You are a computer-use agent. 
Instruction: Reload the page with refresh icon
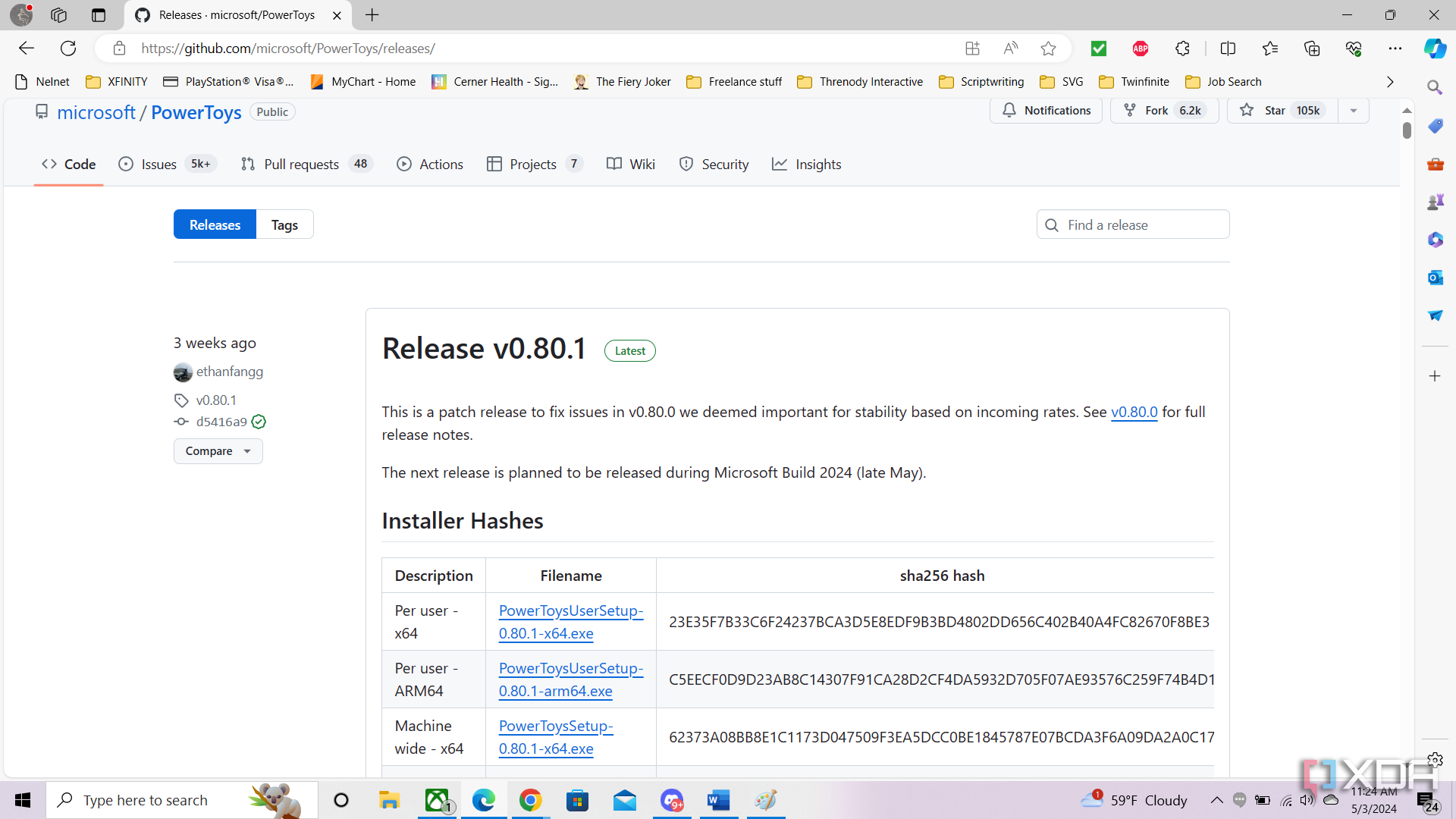(68, 49)
